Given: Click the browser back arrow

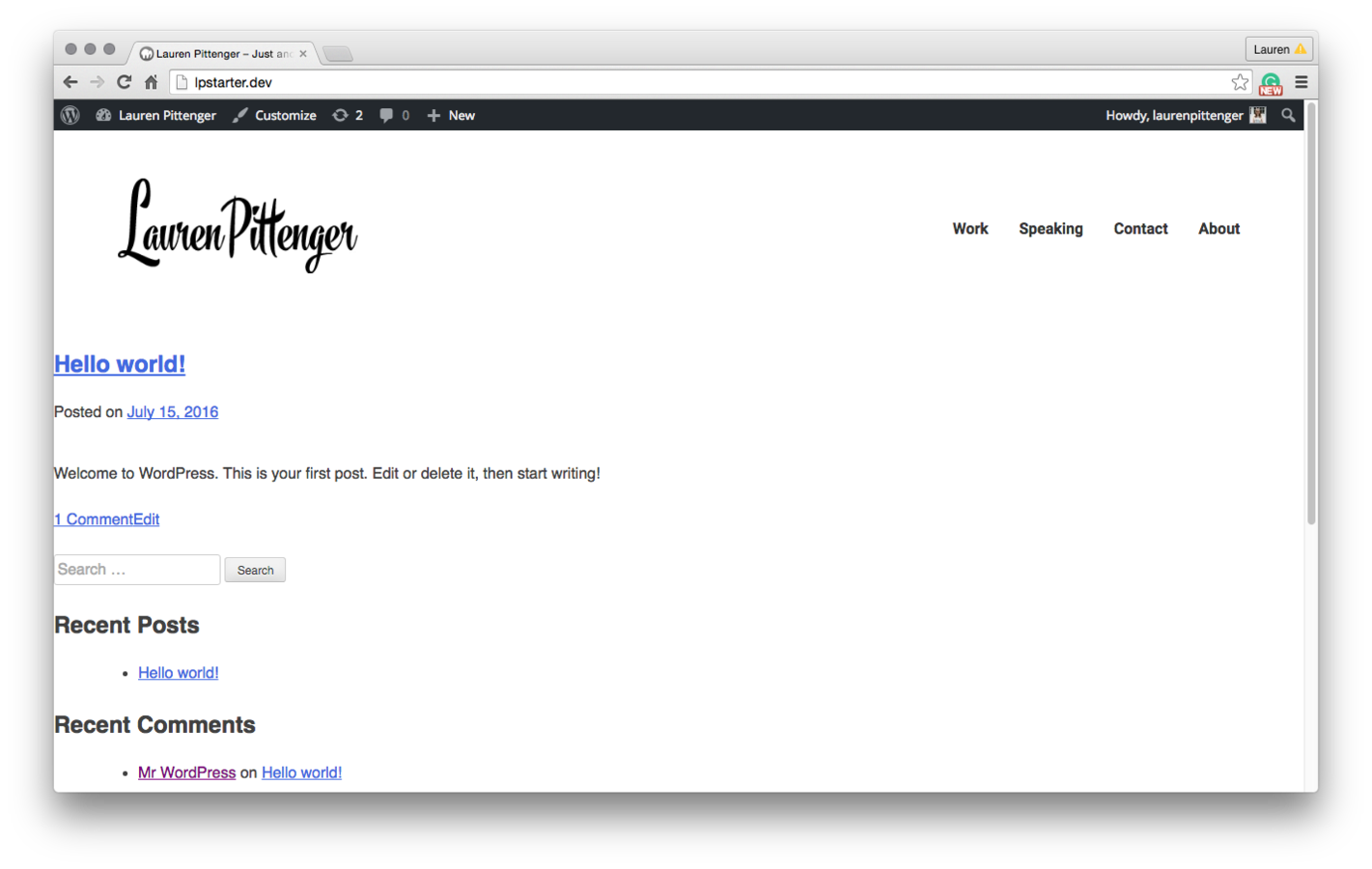Looking at the screenshot, I should pos(70,82).
